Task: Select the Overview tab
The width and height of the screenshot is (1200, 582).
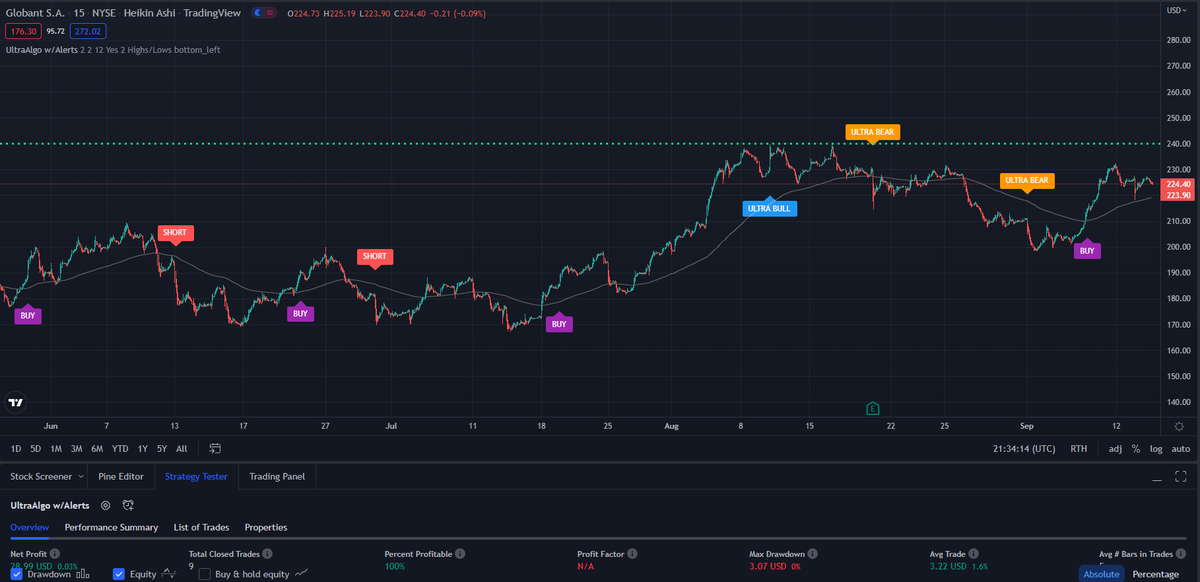Action: [x=30, y=527]
